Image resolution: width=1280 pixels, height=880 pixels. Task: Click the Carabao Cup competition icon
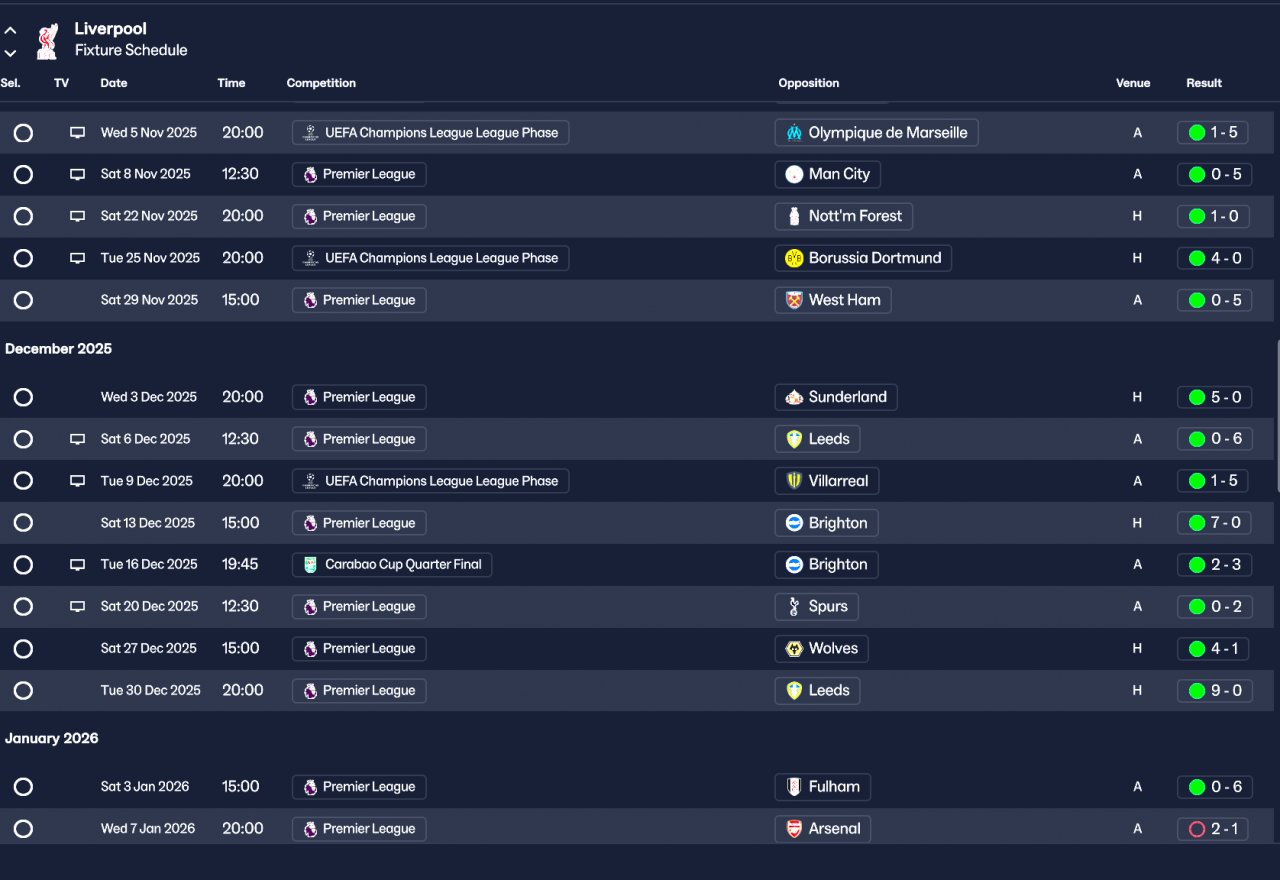310,565
